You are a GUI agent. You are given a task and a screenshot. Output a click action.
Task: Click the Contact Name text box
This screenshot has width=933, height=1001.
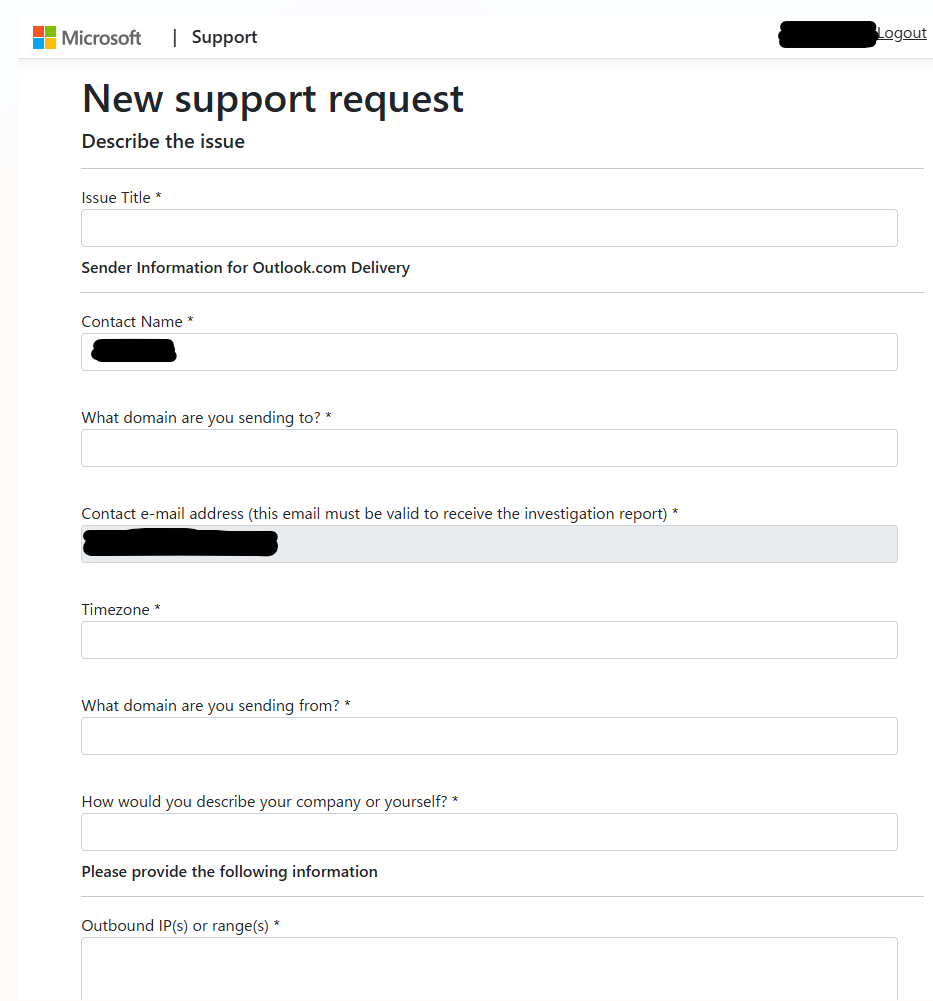489,352
